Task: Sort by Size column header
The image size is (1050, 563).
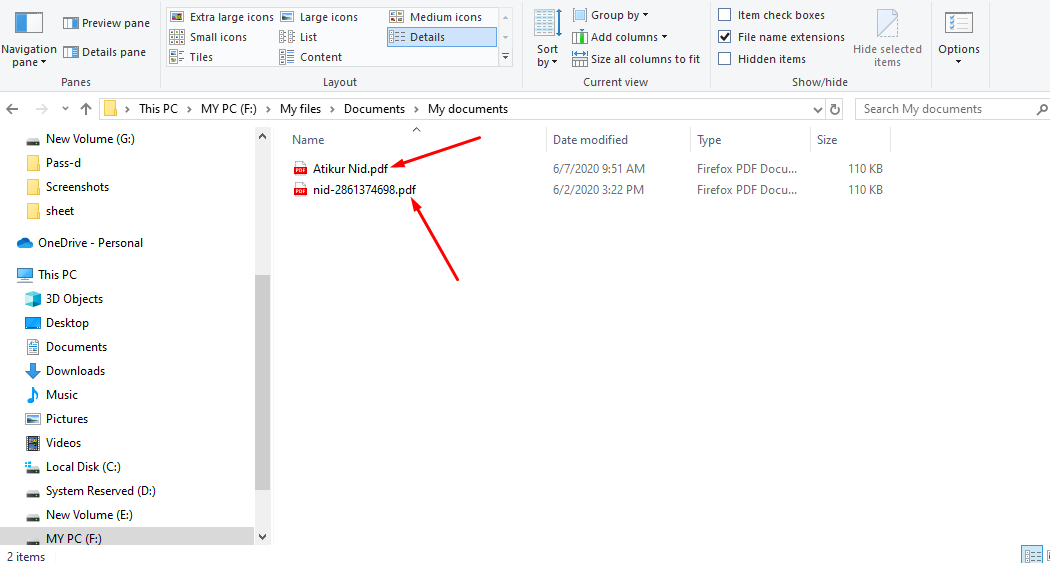Action: tap(827, 140)
